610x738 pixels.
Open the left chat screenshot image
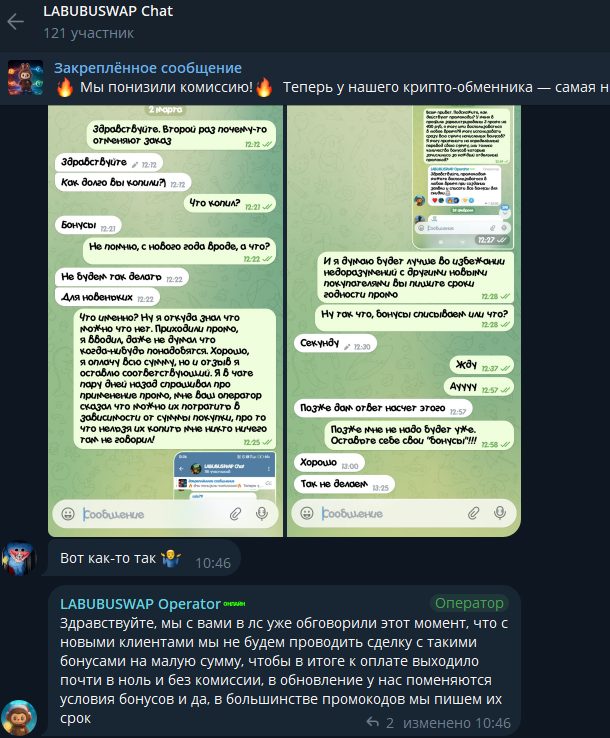point(165,321)
